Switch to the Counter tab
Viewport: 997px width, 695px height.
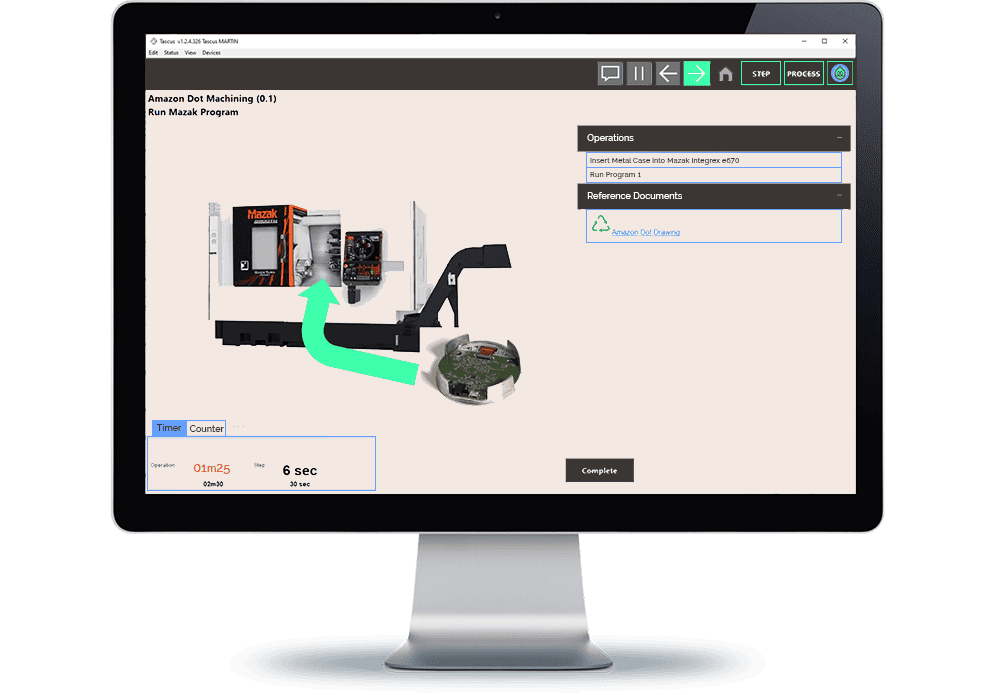click(207, 429)
